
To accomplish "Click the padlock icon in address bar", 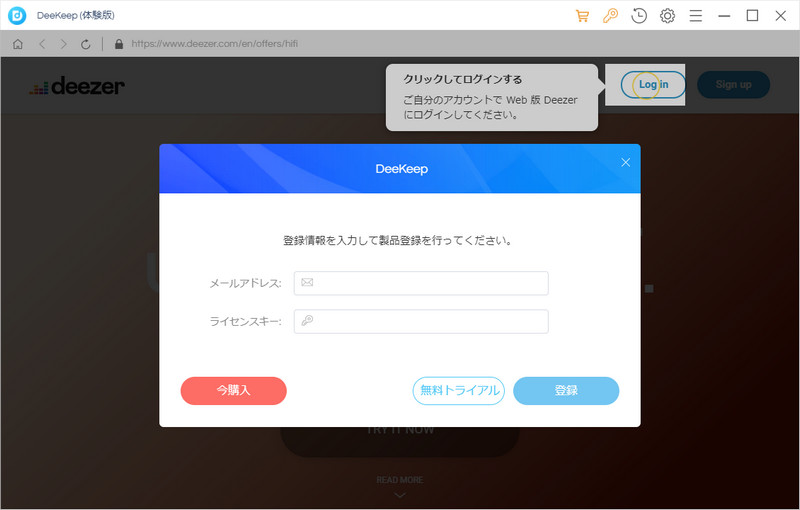I will (x=119, y=44).
